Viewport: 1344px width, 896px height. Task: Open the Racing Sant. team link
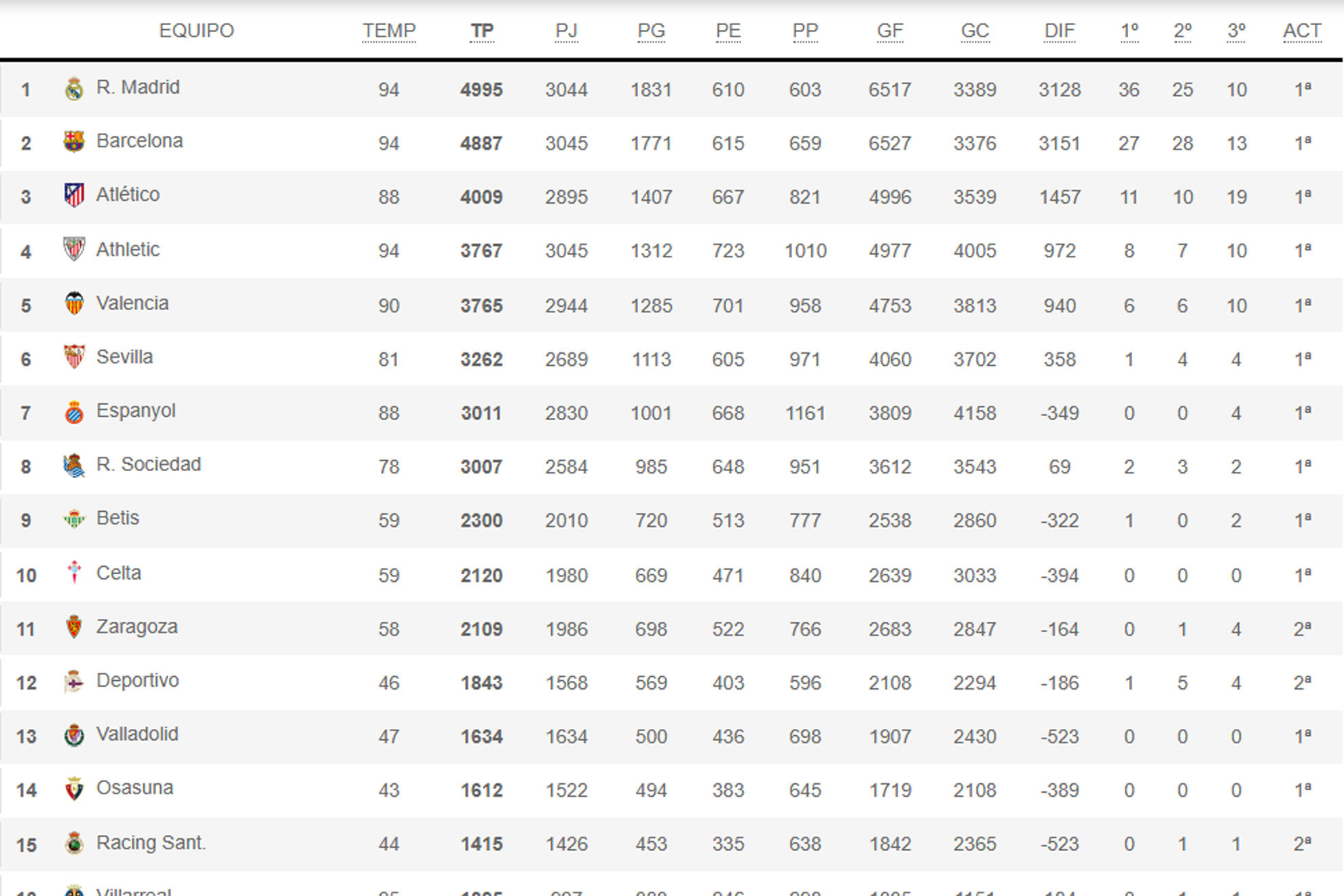pos(151,842)
